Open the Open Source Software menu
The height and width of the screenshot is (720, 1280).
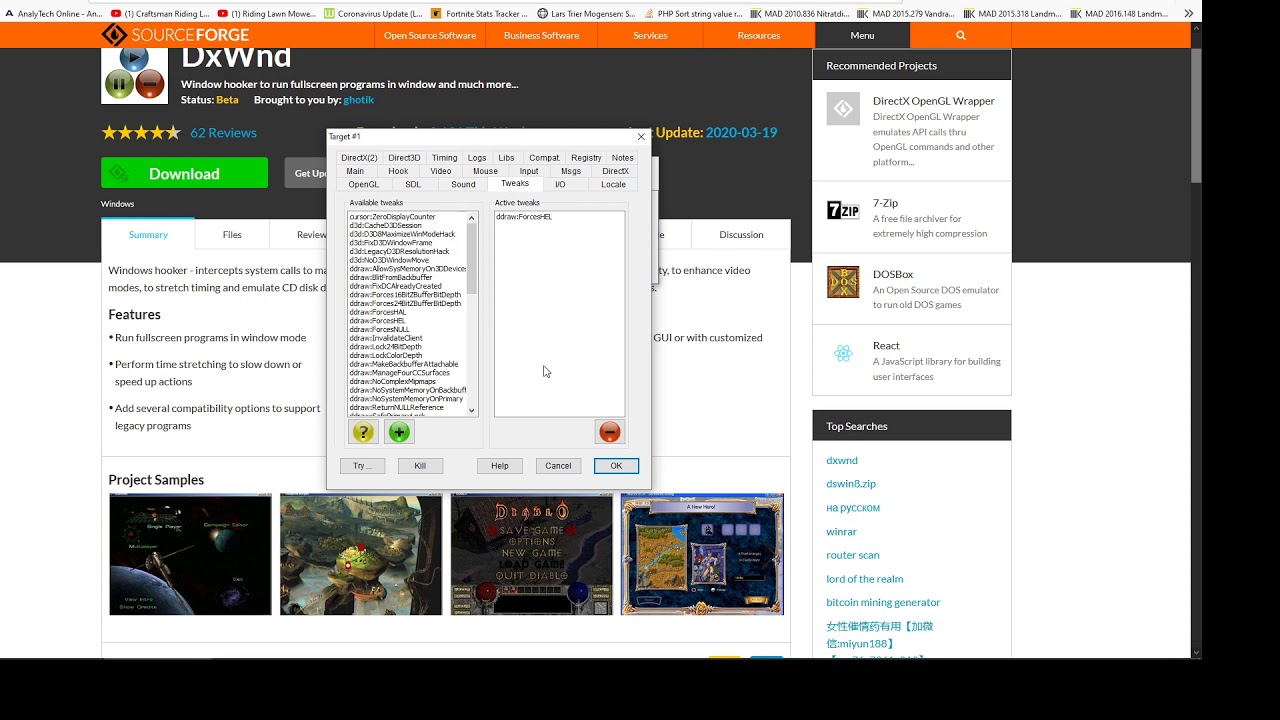pos(430,35)
